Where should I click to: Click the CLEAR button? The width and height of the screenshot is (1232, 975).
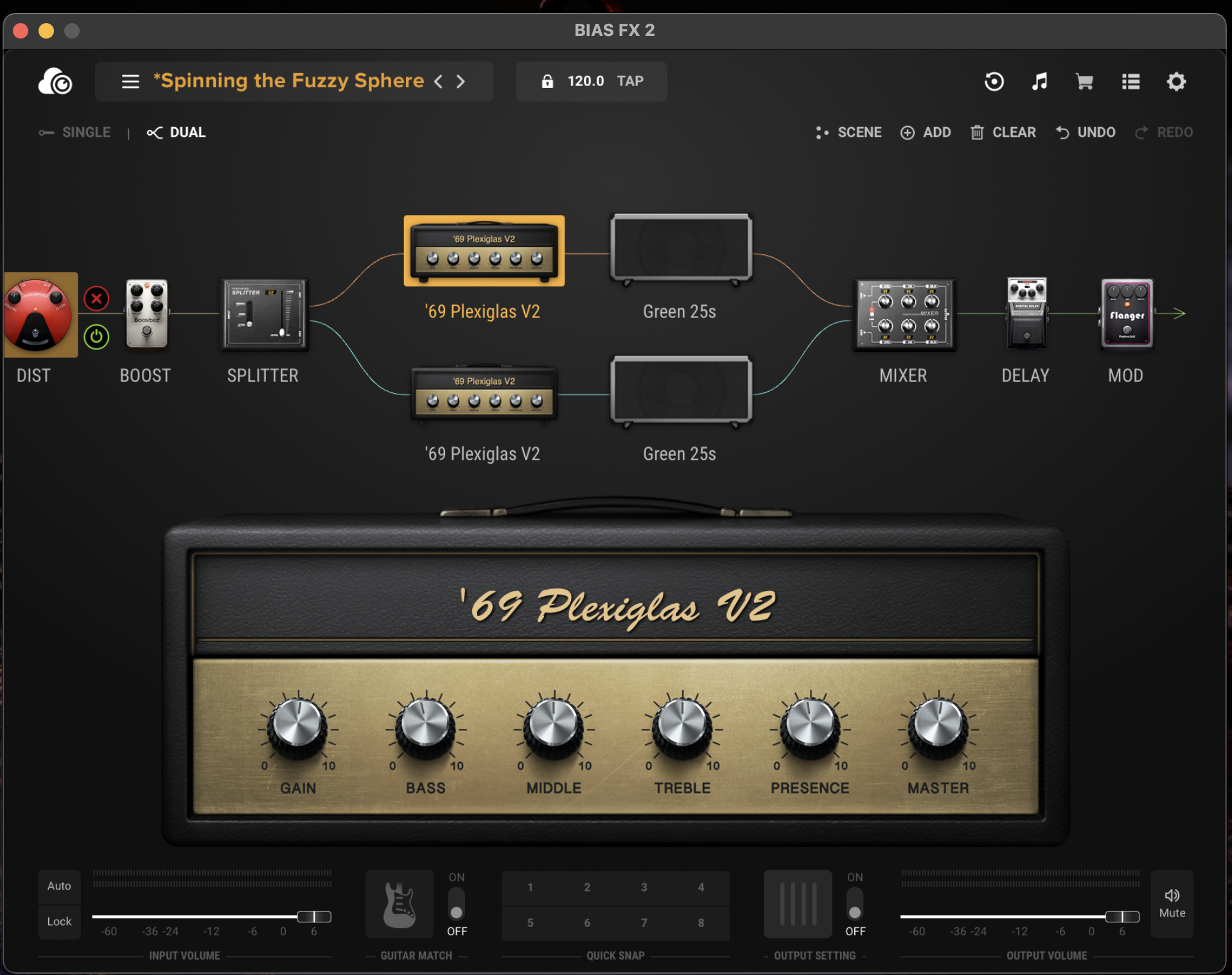click(1003, 132)
